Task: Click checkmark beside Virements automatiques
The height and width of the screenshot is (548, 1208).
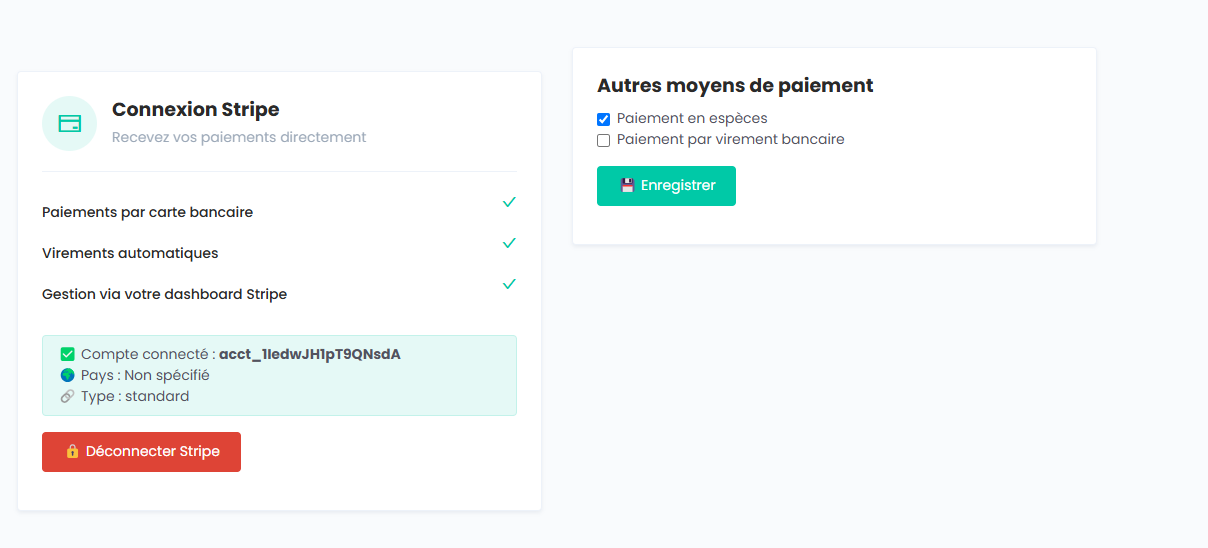Action: point(509,243)
